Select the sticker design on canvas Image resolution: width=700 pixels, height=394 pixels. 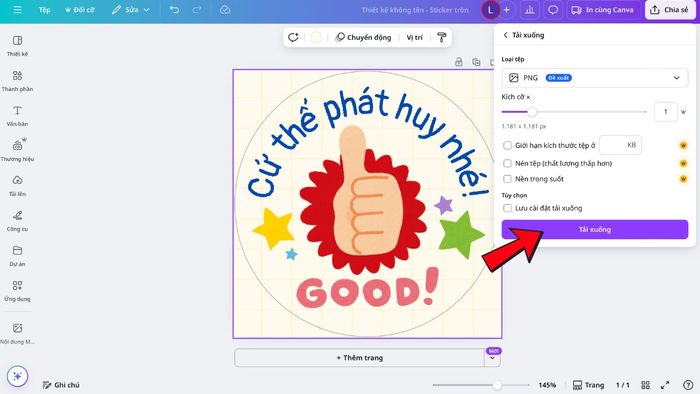pos(367,204)
